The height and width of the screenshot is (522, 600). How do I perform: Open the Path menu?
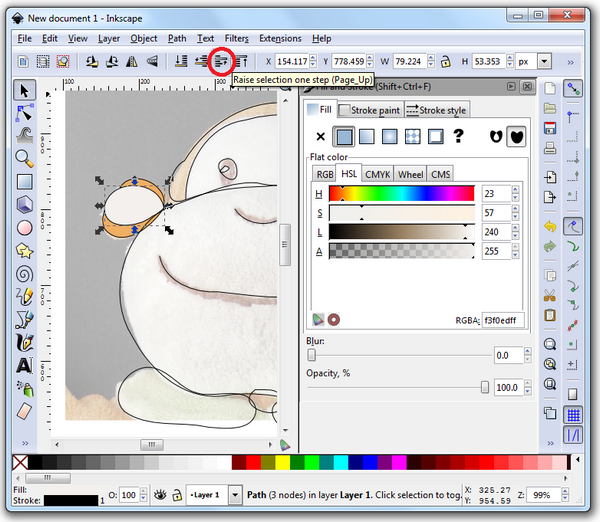177,39
